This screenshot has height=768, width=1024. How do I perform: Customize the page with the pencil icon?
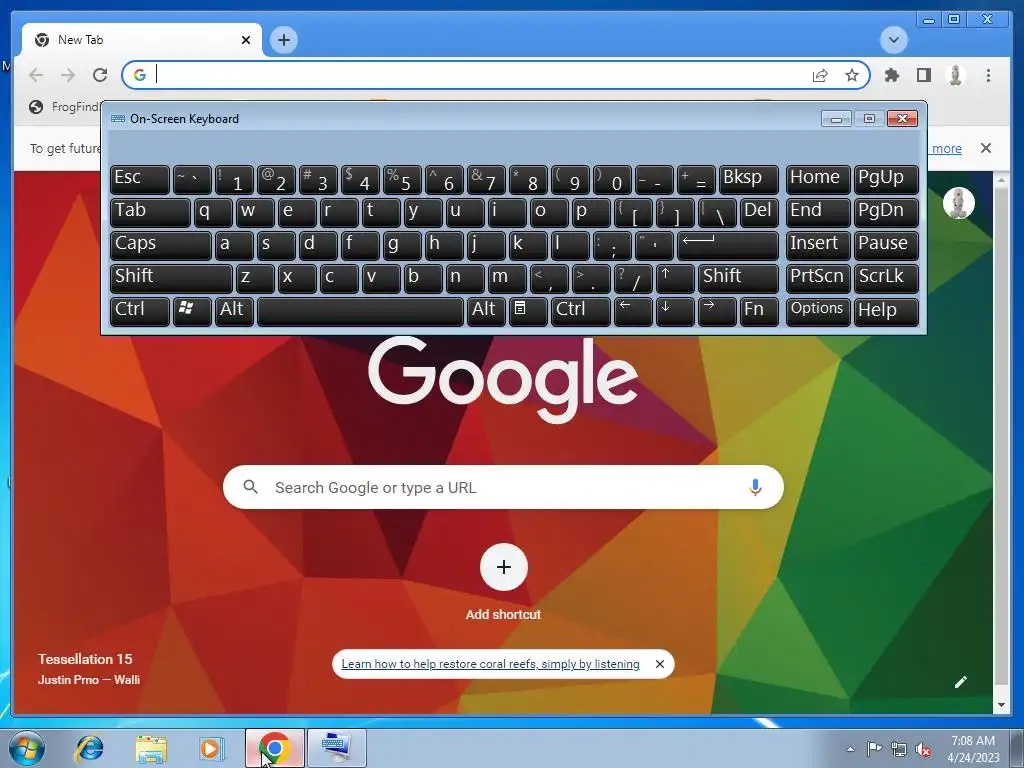tap(961, 682)
